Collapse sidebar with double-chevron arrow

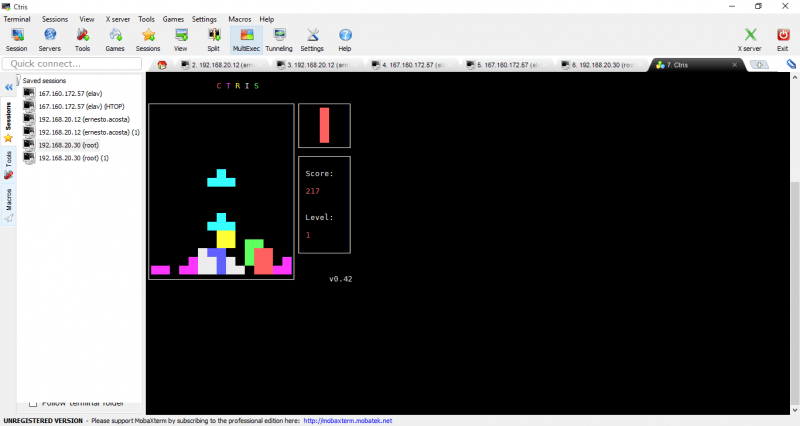(x=9, y=88)
